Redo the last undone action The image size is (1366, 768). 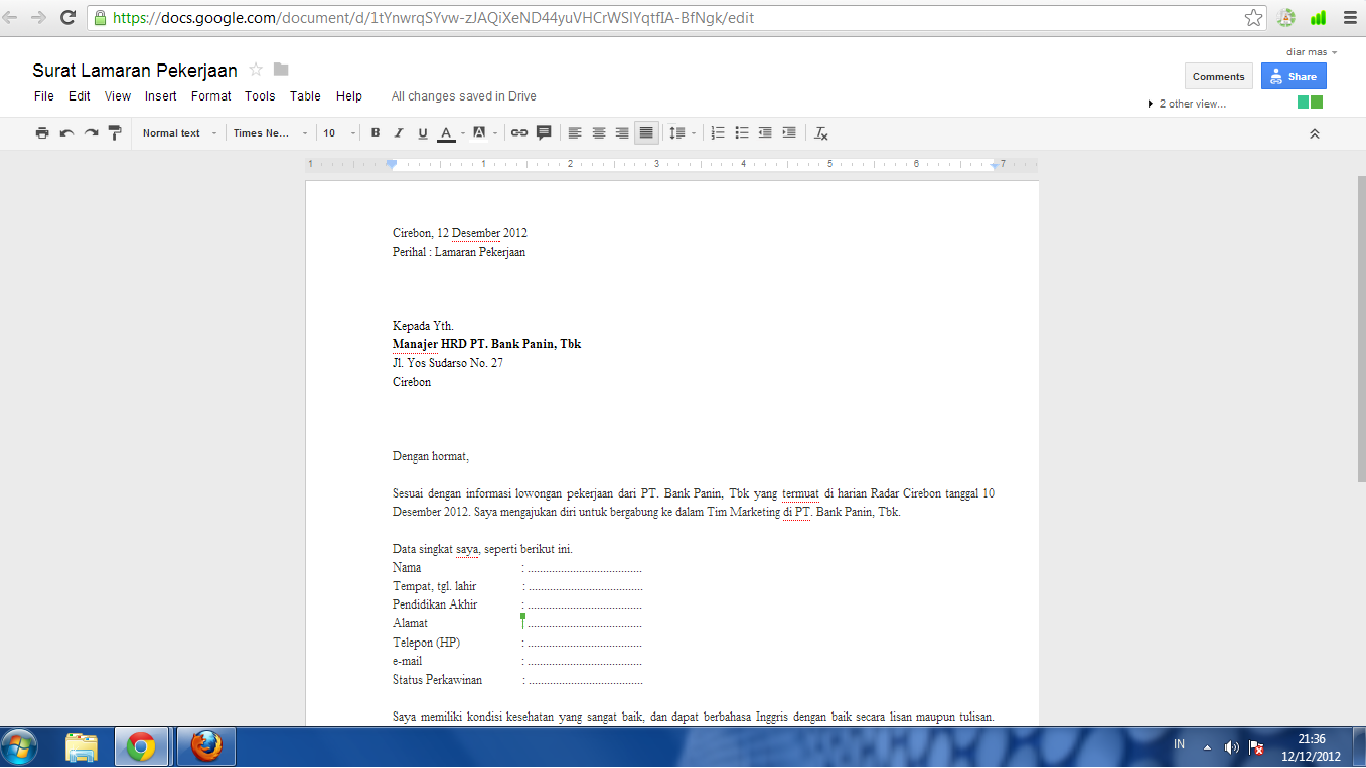pos(91,133)
